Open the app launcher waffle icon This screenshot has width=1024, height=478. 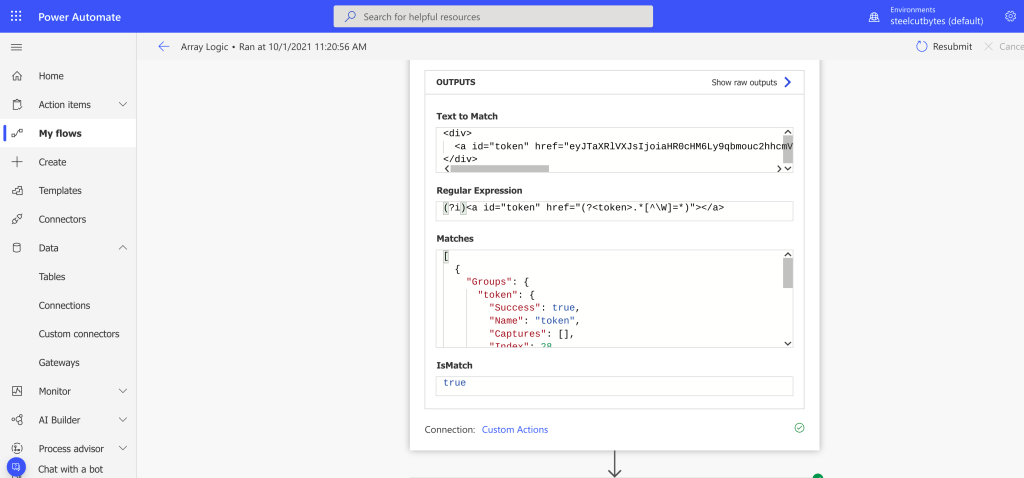click(16, 16)
